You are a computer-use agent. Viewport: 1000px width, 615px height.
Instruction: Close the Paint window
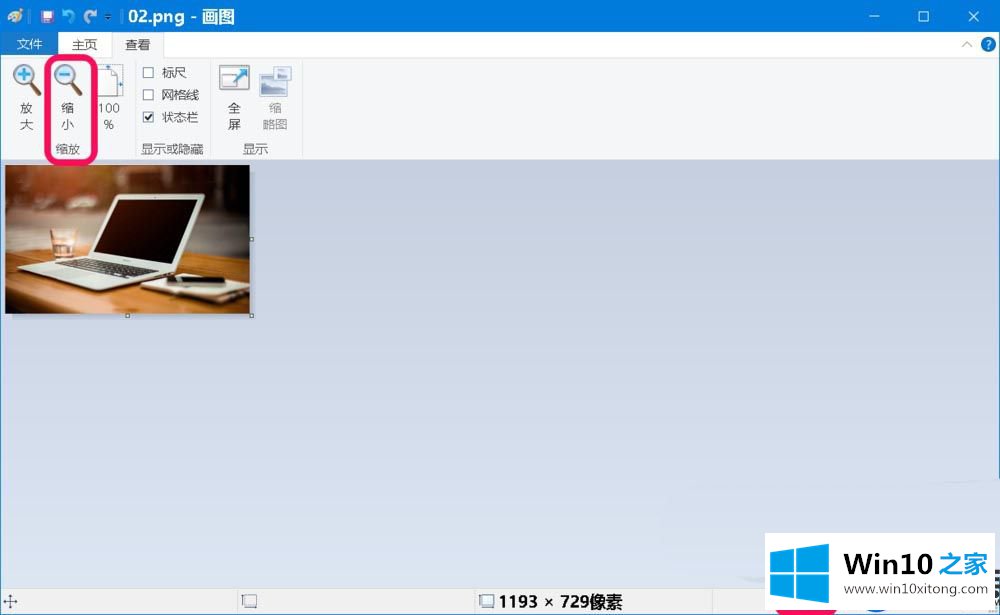coord(973,16)
